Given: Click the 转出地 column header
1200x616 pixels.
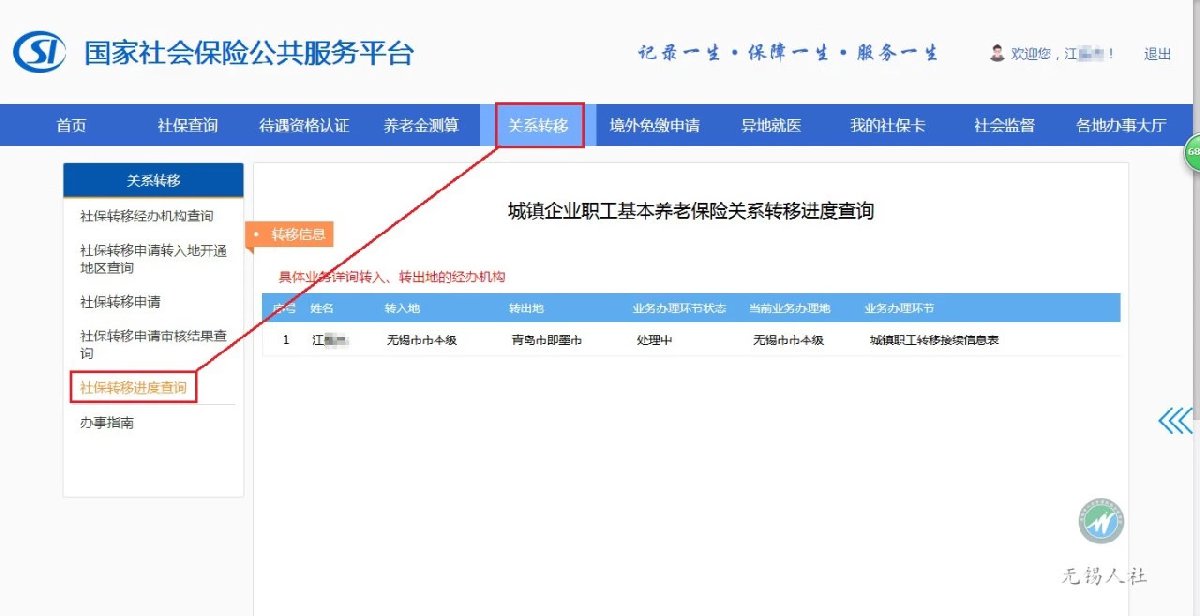Looking at the screenshot, I should click(526, 308).
